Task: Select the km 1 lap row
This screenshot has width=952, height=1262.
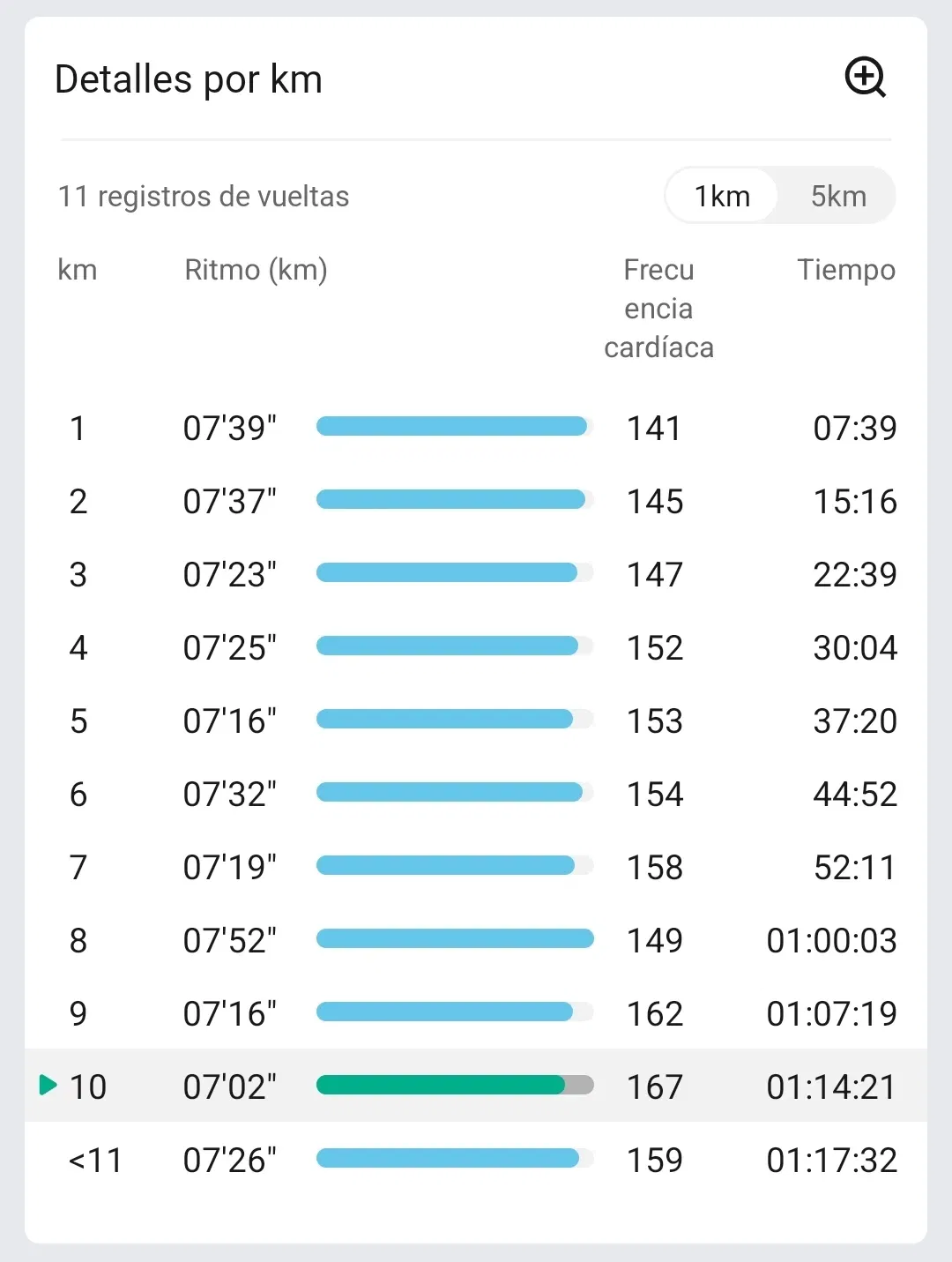Action: 476,429
